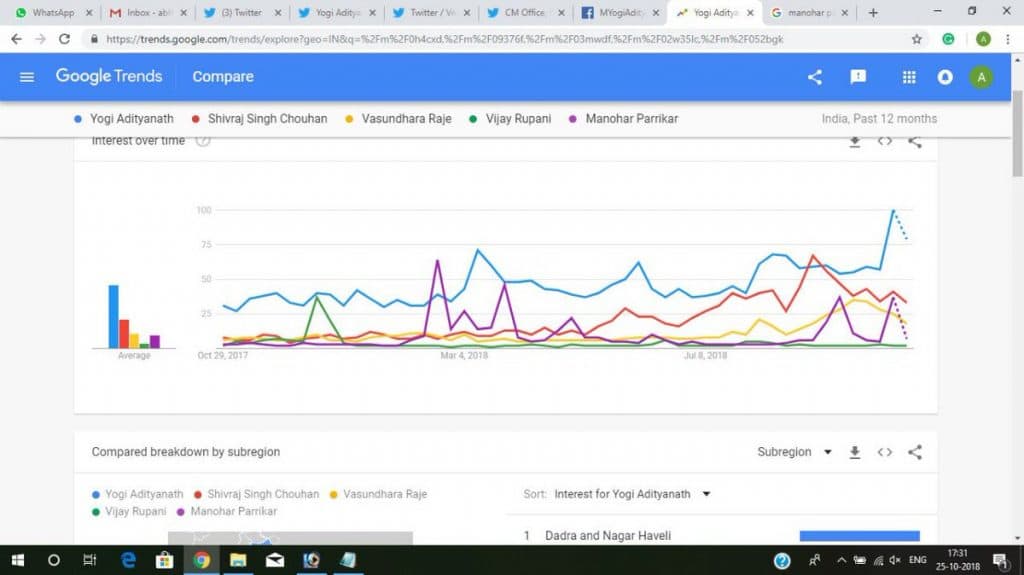Expand the Subregion dropdown
Viewport: 1024px width, 575px height.
coord(795,452)
